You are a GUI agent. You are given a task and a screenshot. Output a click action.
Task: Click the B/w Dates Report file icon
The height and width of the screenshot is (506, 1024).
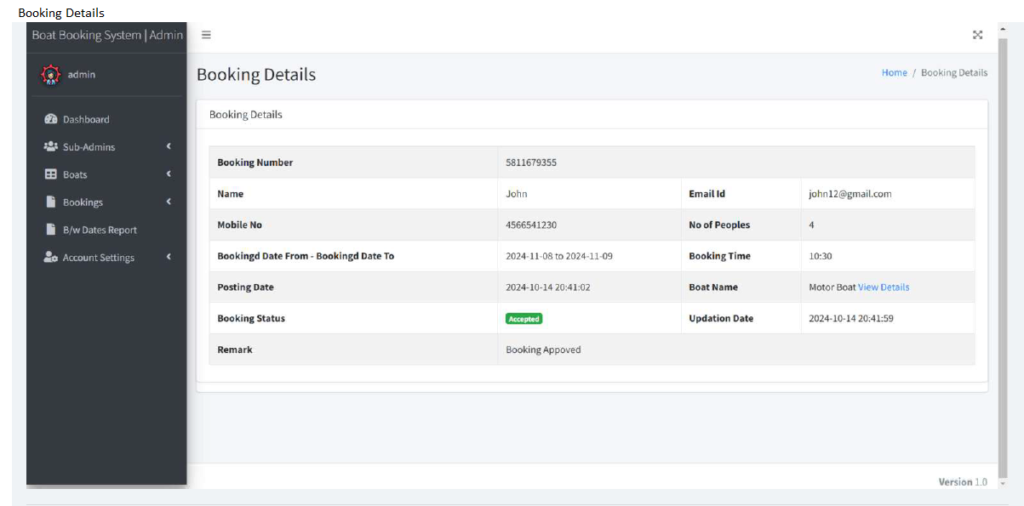click(51, 229)
